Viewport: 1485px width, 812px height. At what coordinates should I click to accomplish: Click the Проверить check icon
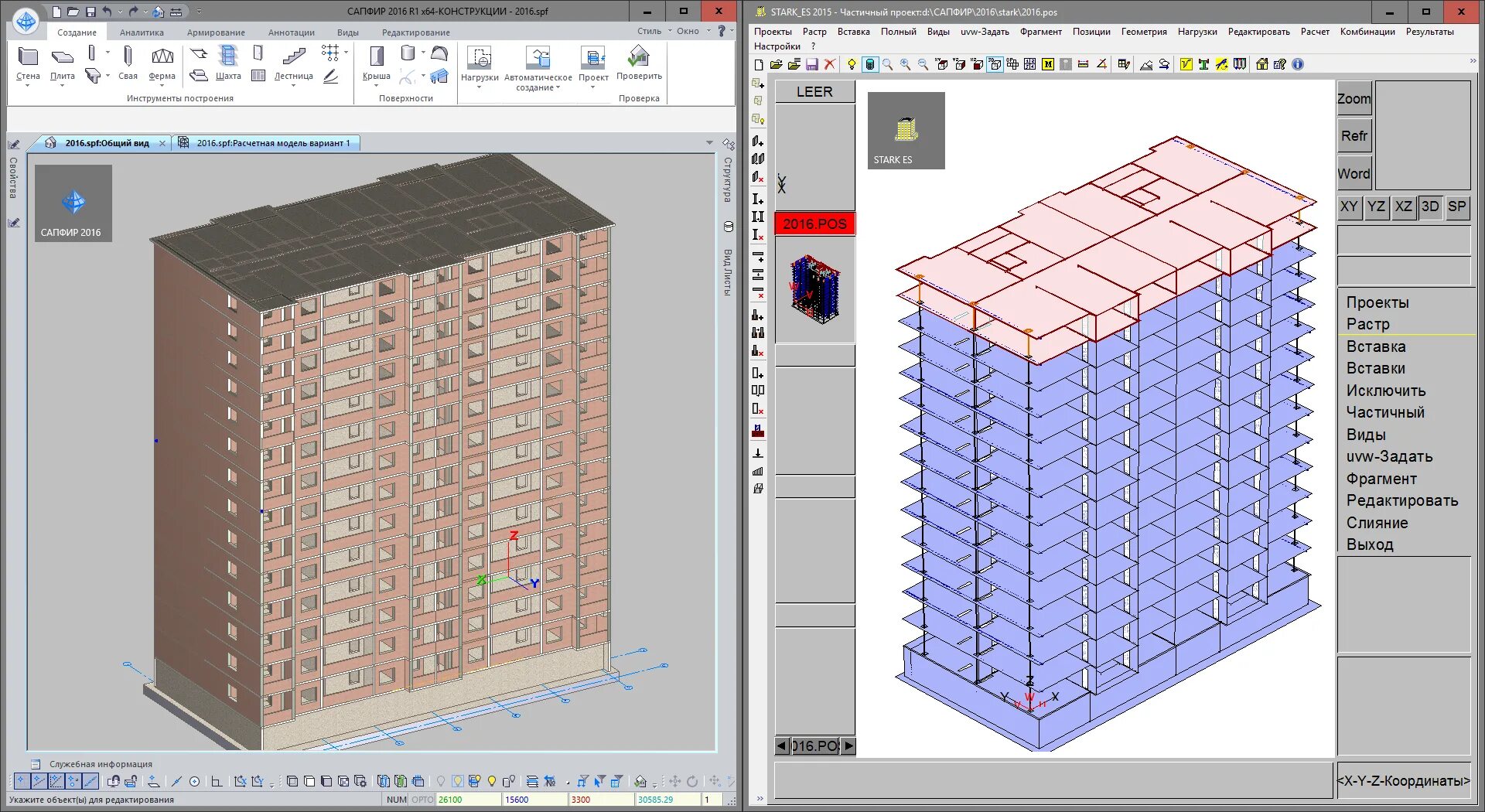(639, 63)
